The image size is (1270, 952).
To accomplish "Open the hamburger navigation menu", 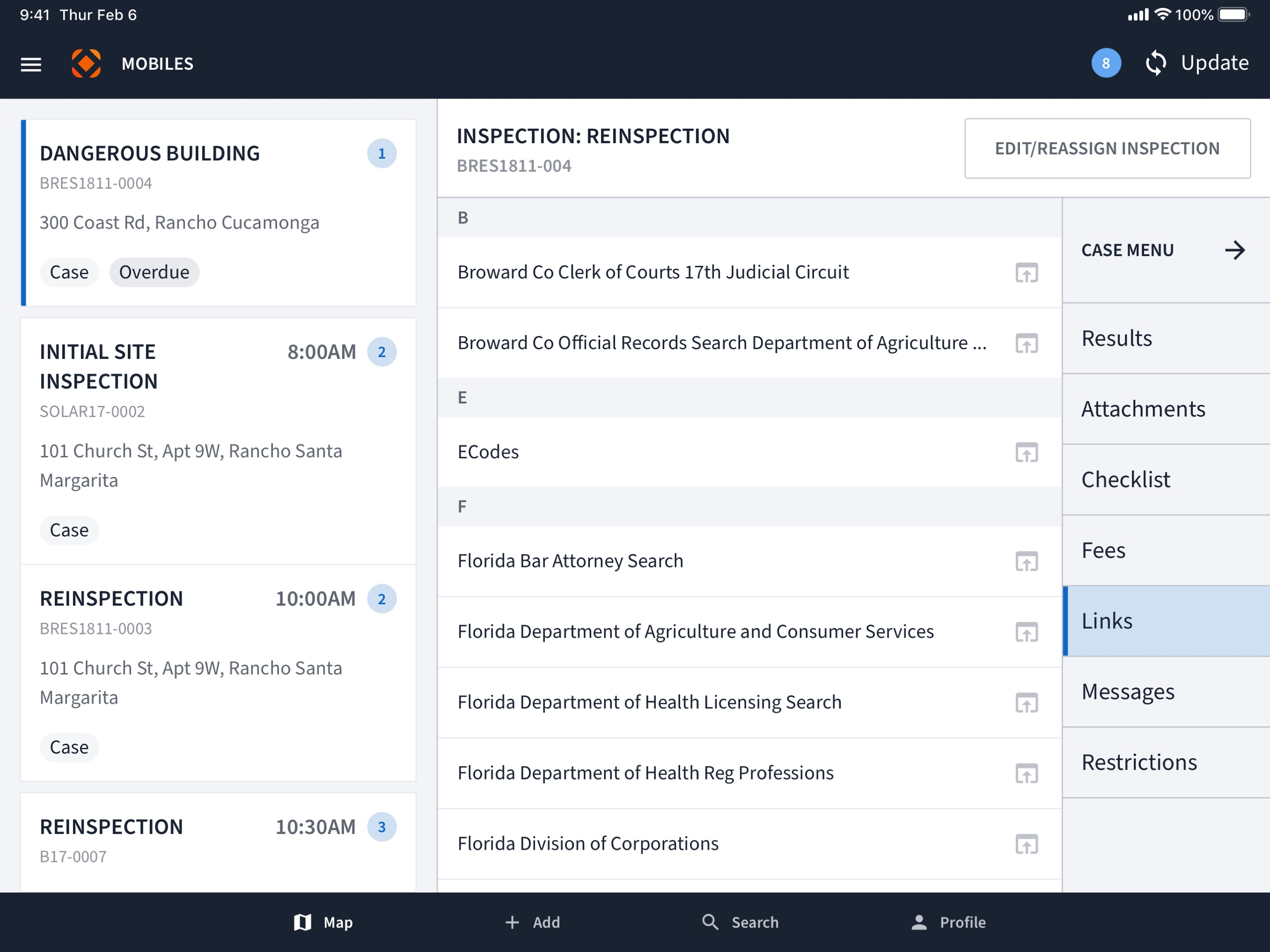I will tap(31, 64).
